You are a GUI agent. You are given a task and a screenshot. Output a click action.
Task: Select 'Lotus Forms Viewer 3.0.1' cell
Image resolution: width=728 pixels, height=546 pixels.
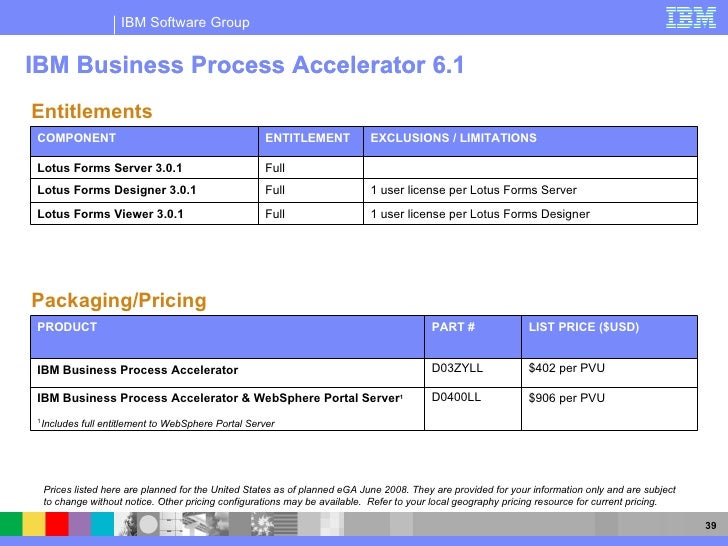(x=144, y=214)
